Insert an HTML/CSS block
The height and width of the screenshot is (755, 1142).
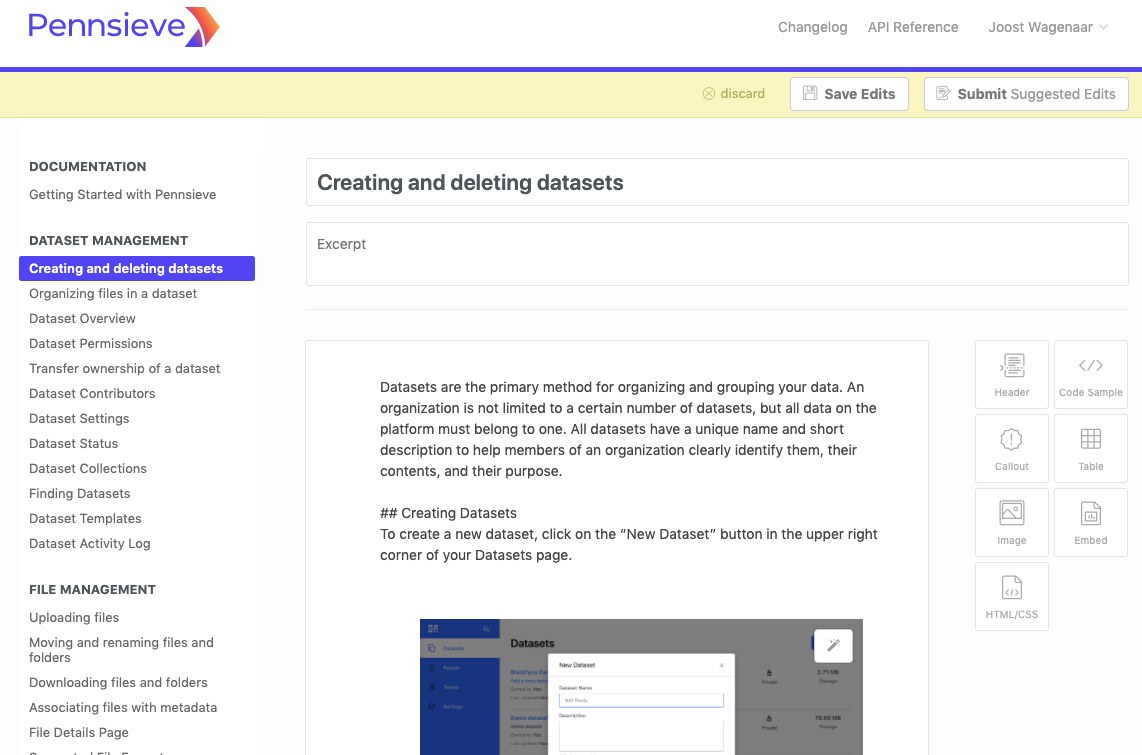coord(1012,596)
